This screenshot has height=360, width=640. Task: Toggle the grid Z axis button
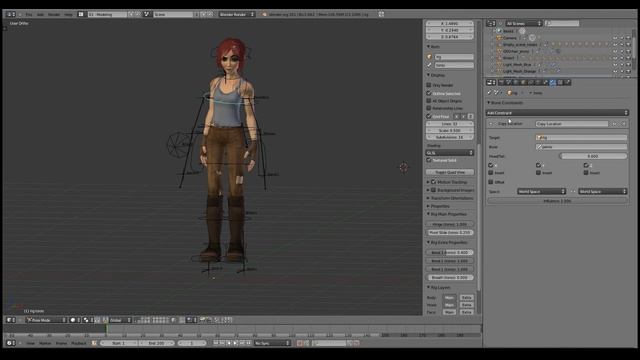[470, 116]
